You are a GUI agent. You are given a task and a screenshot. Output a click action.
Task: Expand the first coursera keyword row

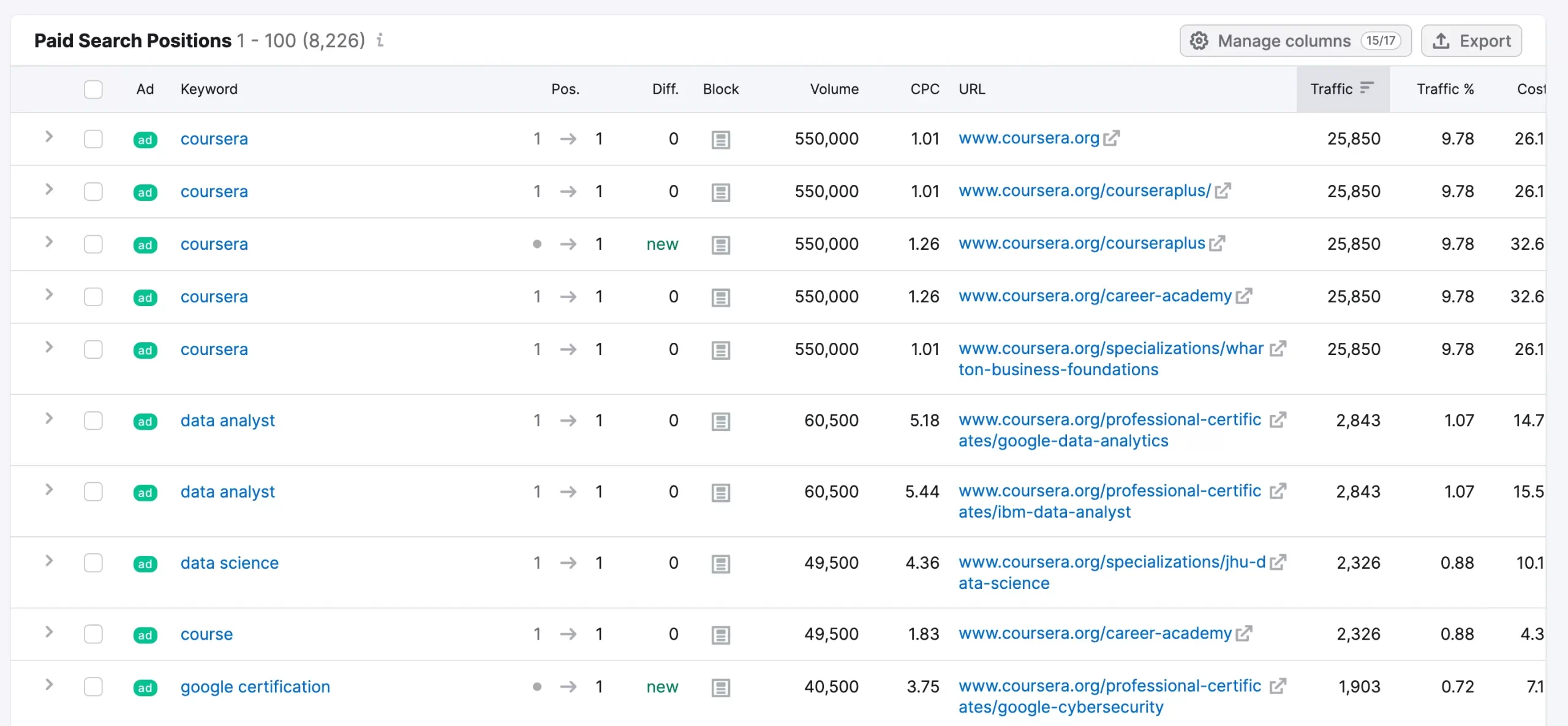[49, 137]
